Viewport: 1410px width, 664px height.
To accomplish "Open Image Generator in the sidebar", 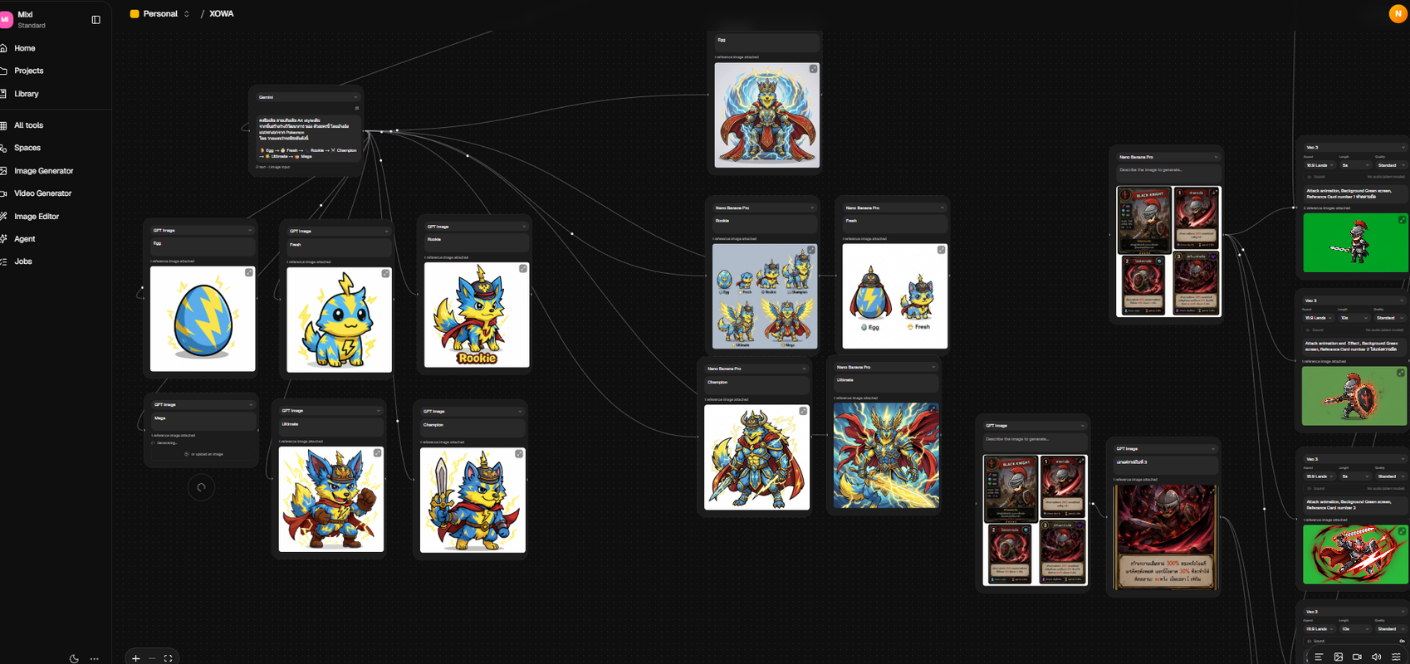I will [43, 171].
